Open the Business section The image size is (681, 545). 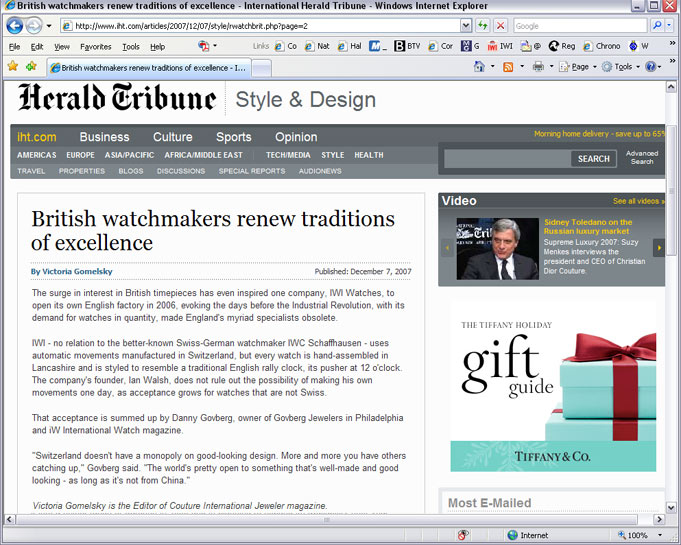(104, 137)
